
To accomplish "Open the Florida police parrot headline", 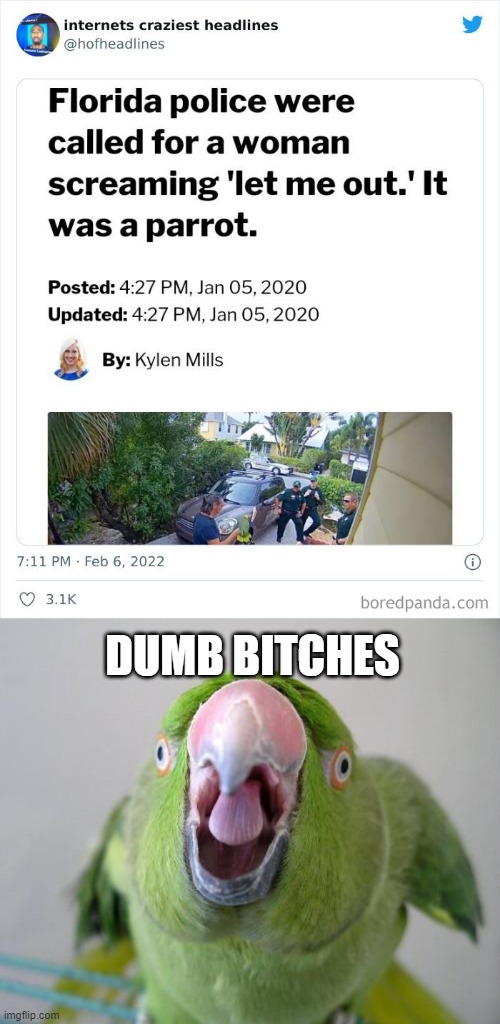I will 247,163.
